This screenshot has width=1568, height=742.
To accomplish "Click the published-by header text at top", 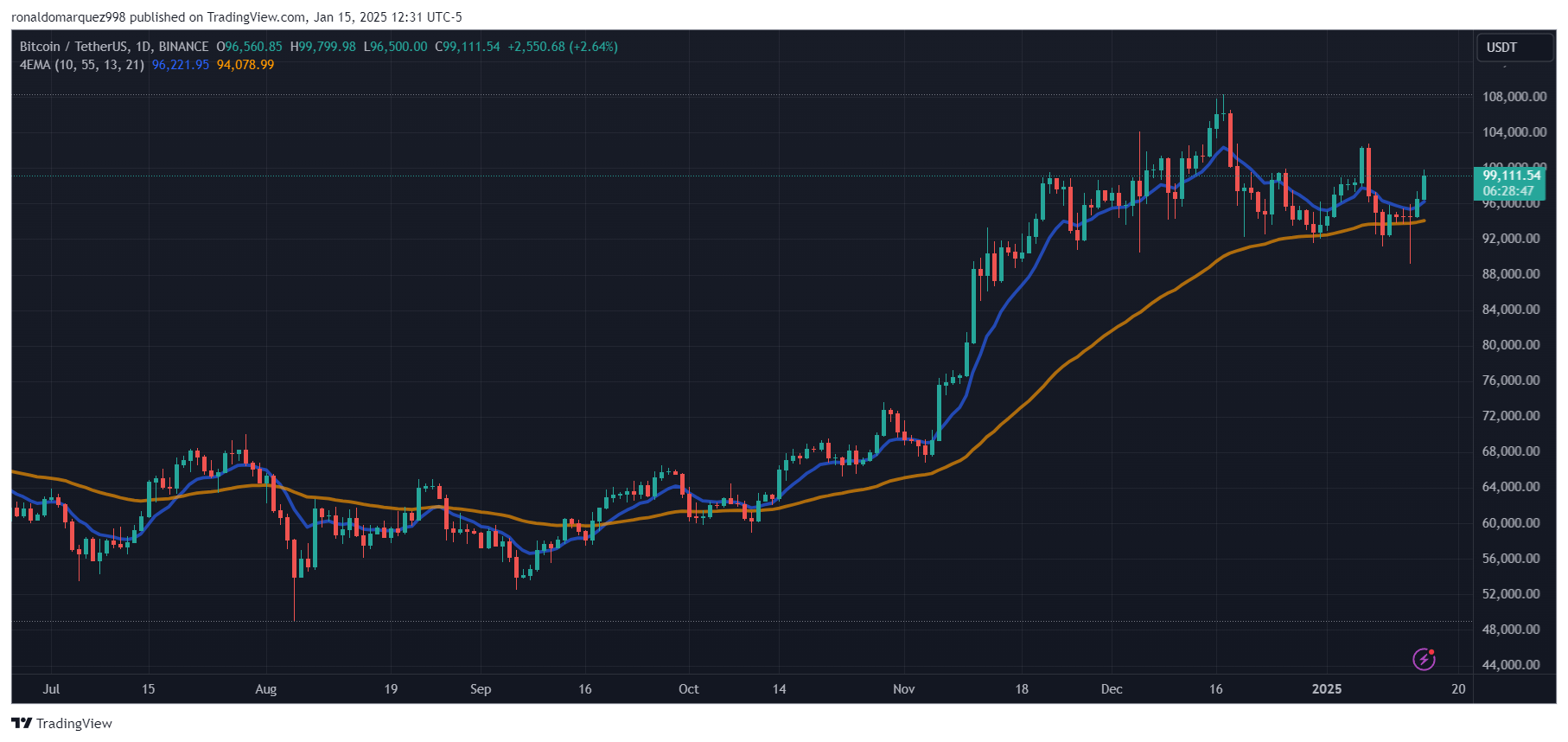I will tap(237, 17).
